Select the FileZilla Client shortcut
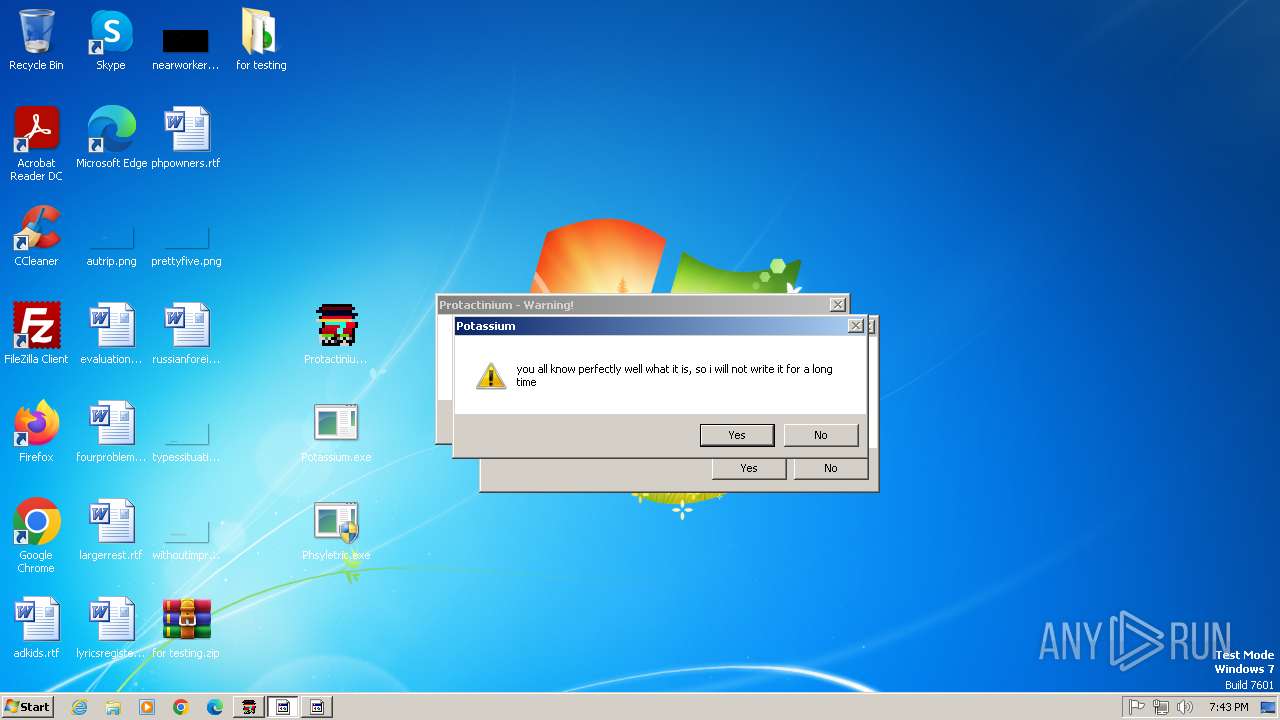Viewport: 1280px width, 720px height. tap(36, 334)
